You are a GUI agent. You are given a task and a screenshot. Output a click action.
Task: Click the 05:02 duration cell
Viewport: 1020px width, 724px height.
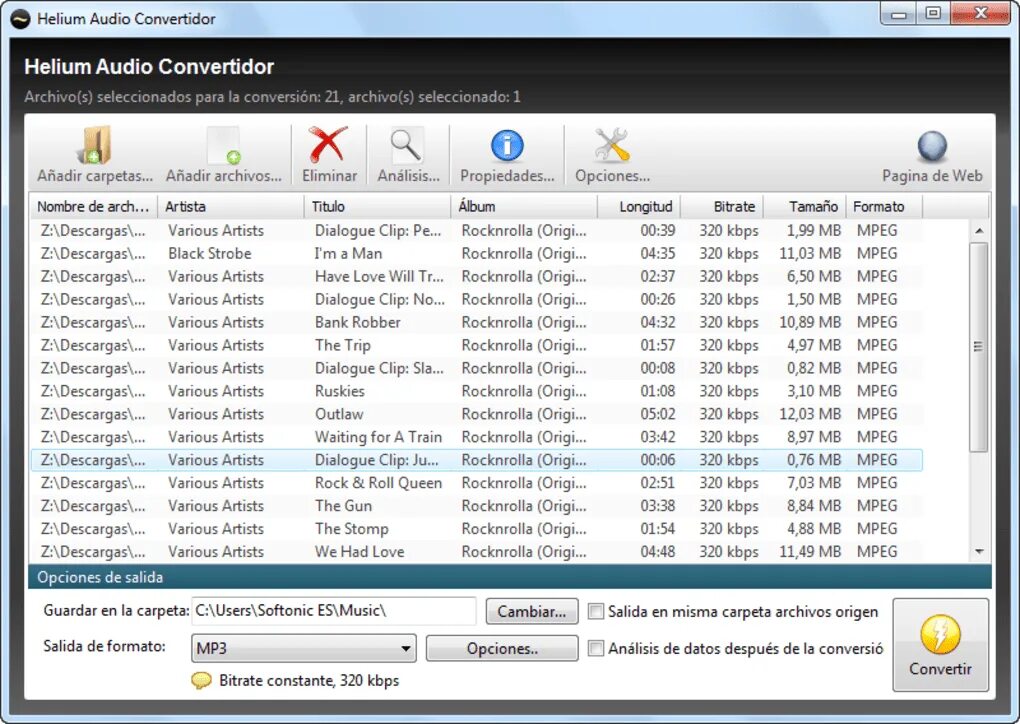click(658, 414)
